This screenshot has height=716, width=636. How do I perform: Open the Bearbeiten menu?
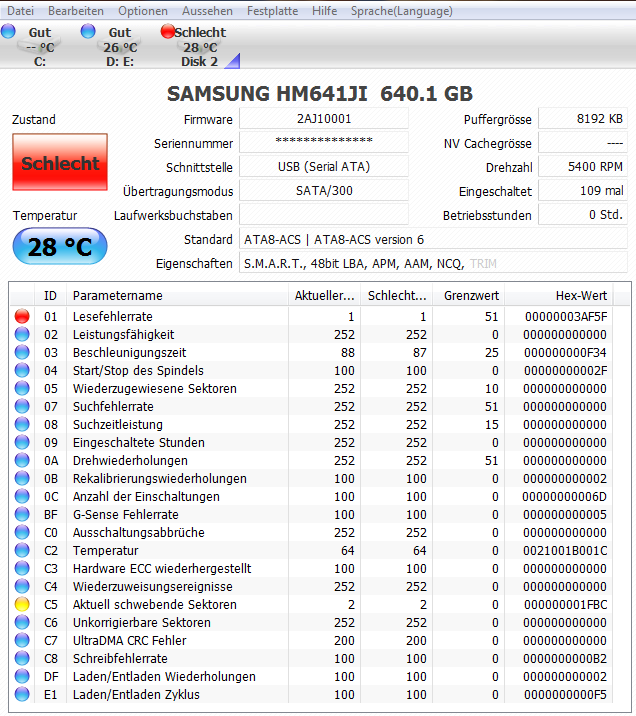point(76,11)
